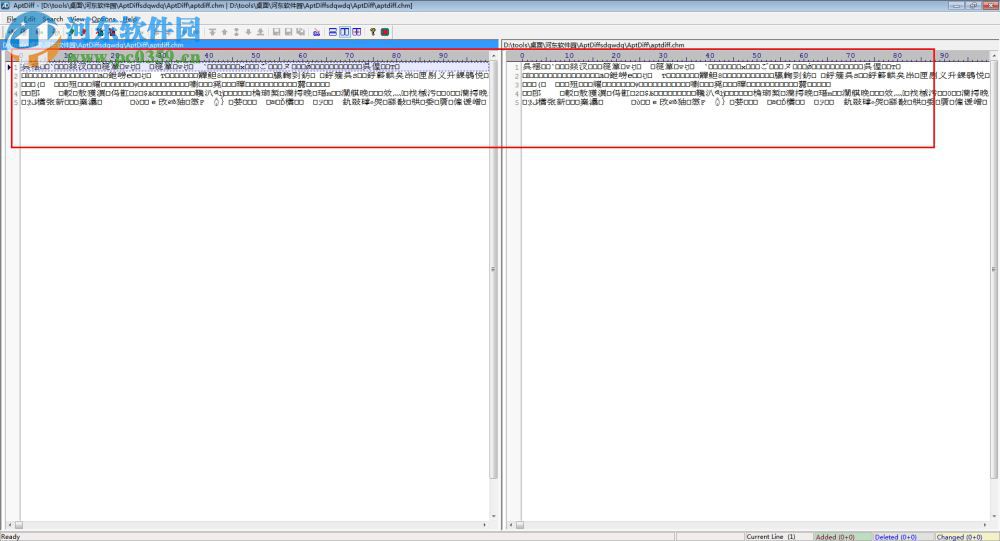Open the Edit menu
This screenshot has height=541, width=1000.
point(29,19)
